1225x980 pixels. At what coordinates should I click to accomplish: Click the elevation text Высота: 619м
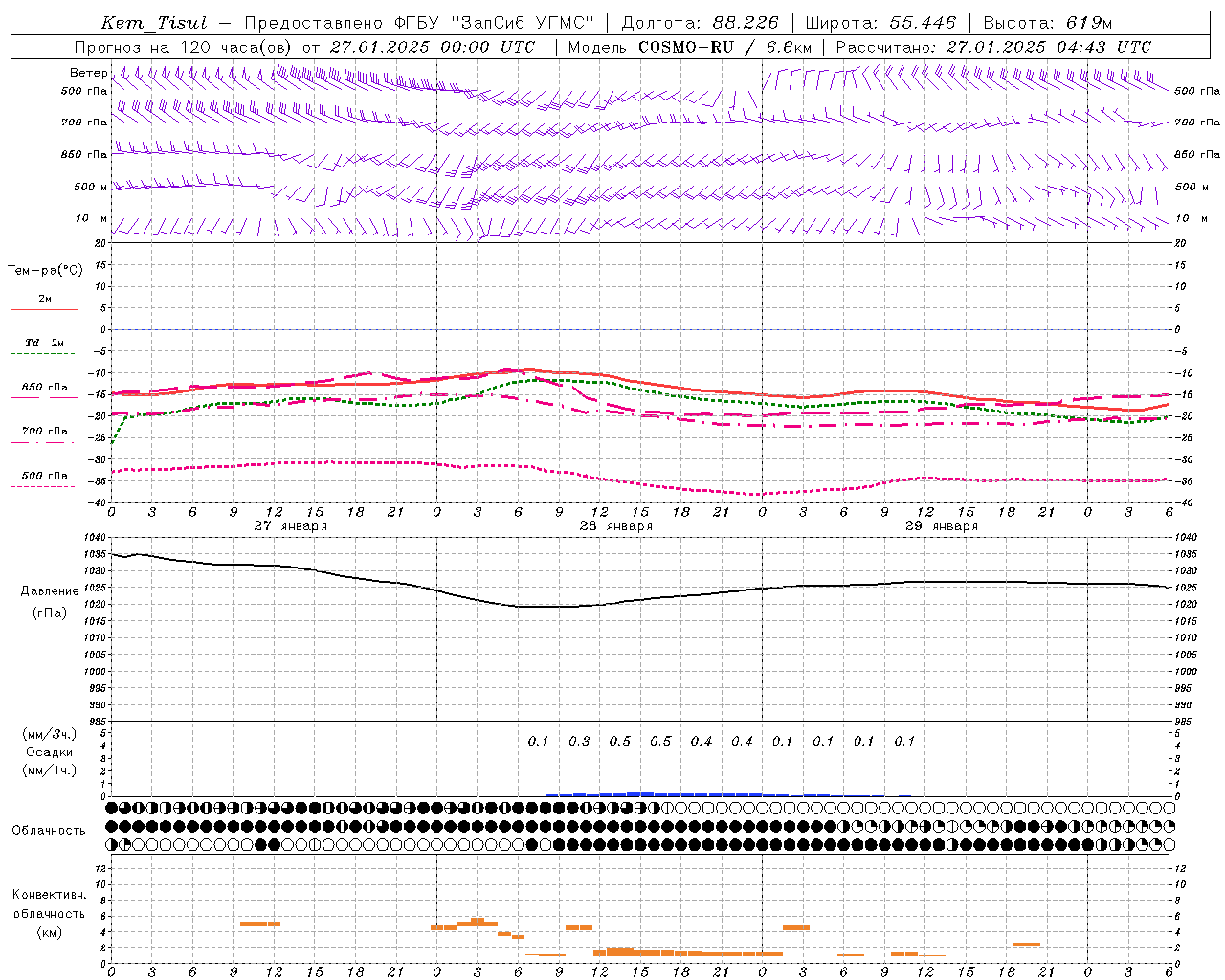coord(1048,23)
